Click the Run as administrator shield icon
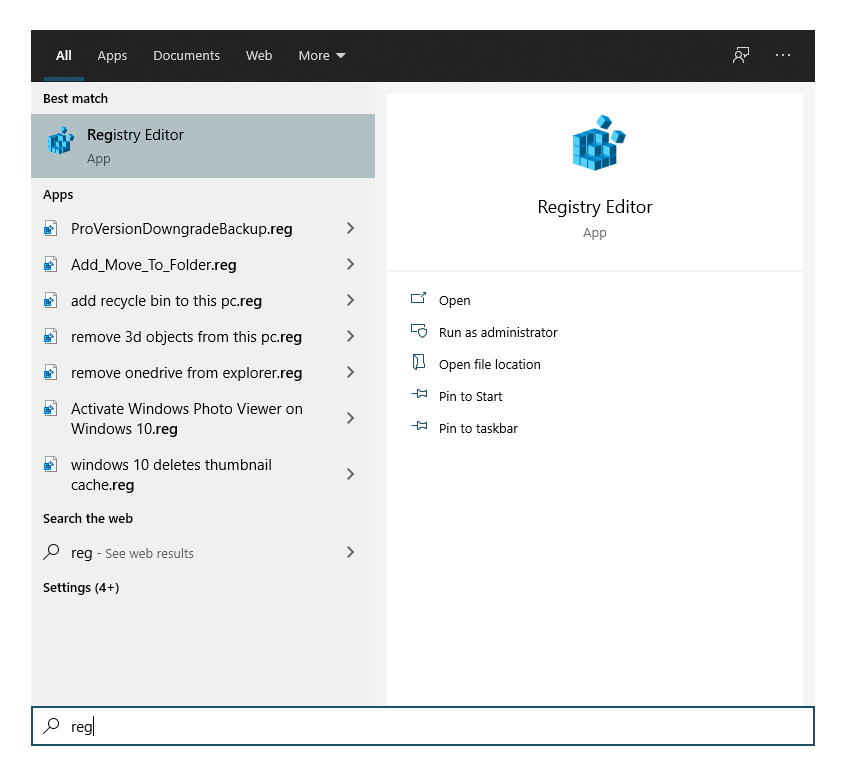 point(419,331)
